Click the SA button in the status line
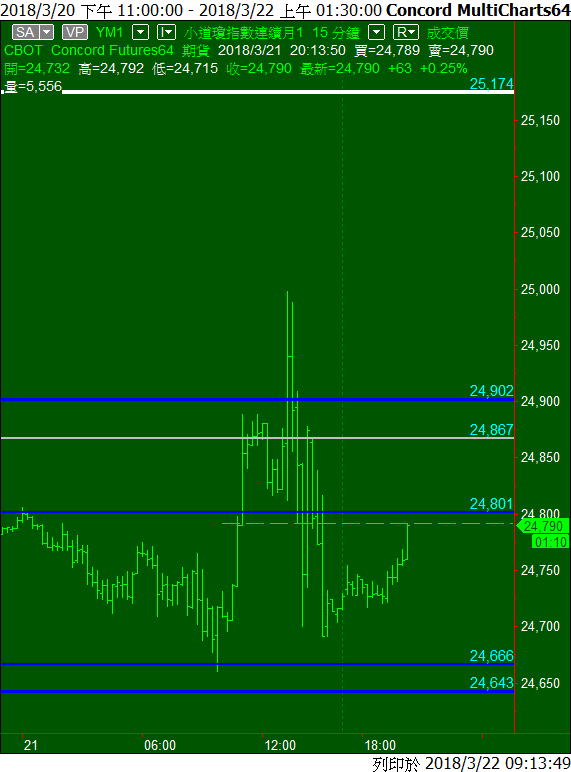The height and width of the screenshot is (772, 571). tap(25, 32)
